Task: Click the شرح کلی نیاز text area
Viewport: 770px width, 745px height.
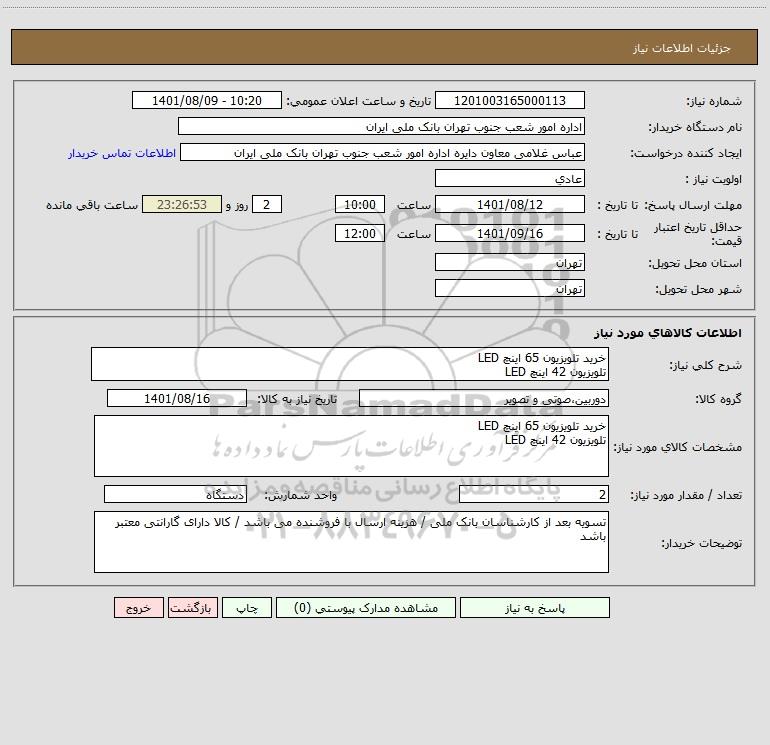Action: coord(350,364)
